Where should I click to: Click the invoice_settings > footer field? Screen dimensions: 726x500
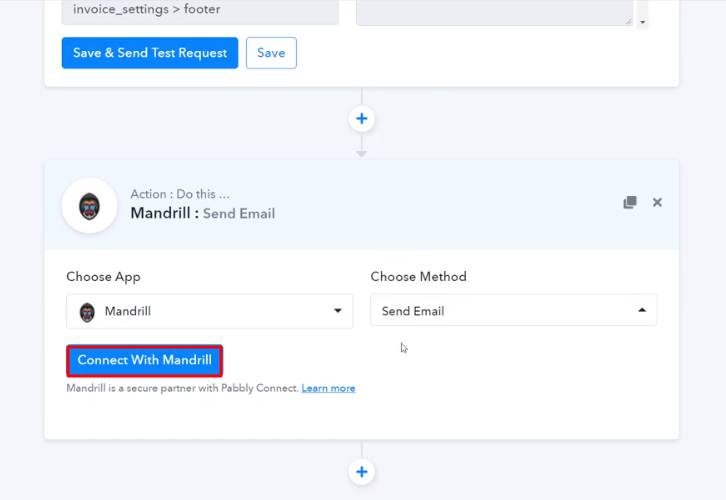tap(200, 10)
